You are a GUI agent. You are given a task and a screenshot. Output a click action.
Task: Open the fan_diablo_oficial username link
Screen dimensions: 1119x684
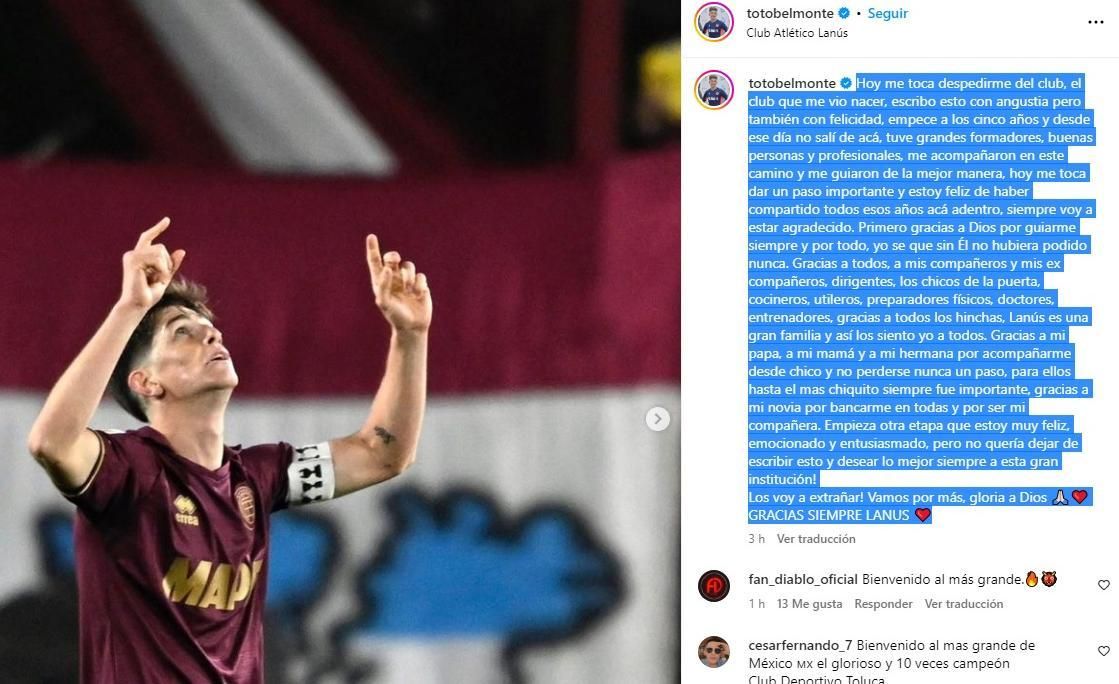pos(803,579)
